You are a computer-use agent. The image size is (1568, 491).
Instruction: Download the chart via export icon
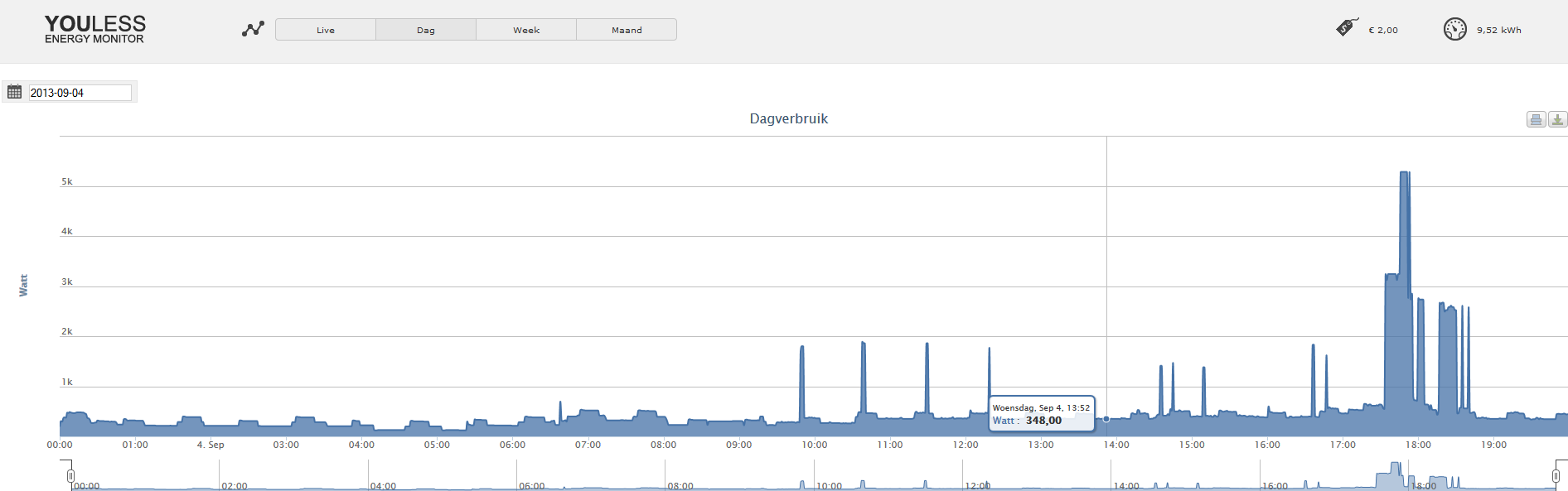click(1557, 119)
